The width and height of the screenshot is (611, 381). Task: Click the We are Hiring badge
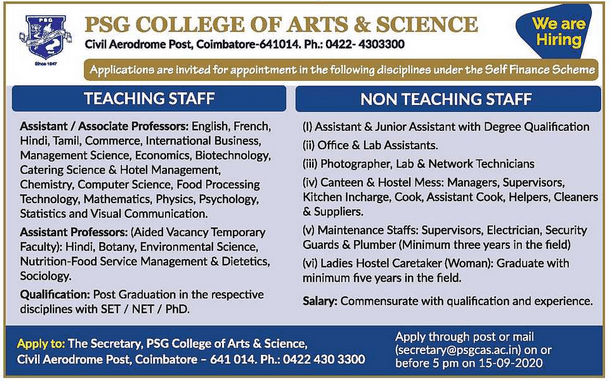point(556,32)
